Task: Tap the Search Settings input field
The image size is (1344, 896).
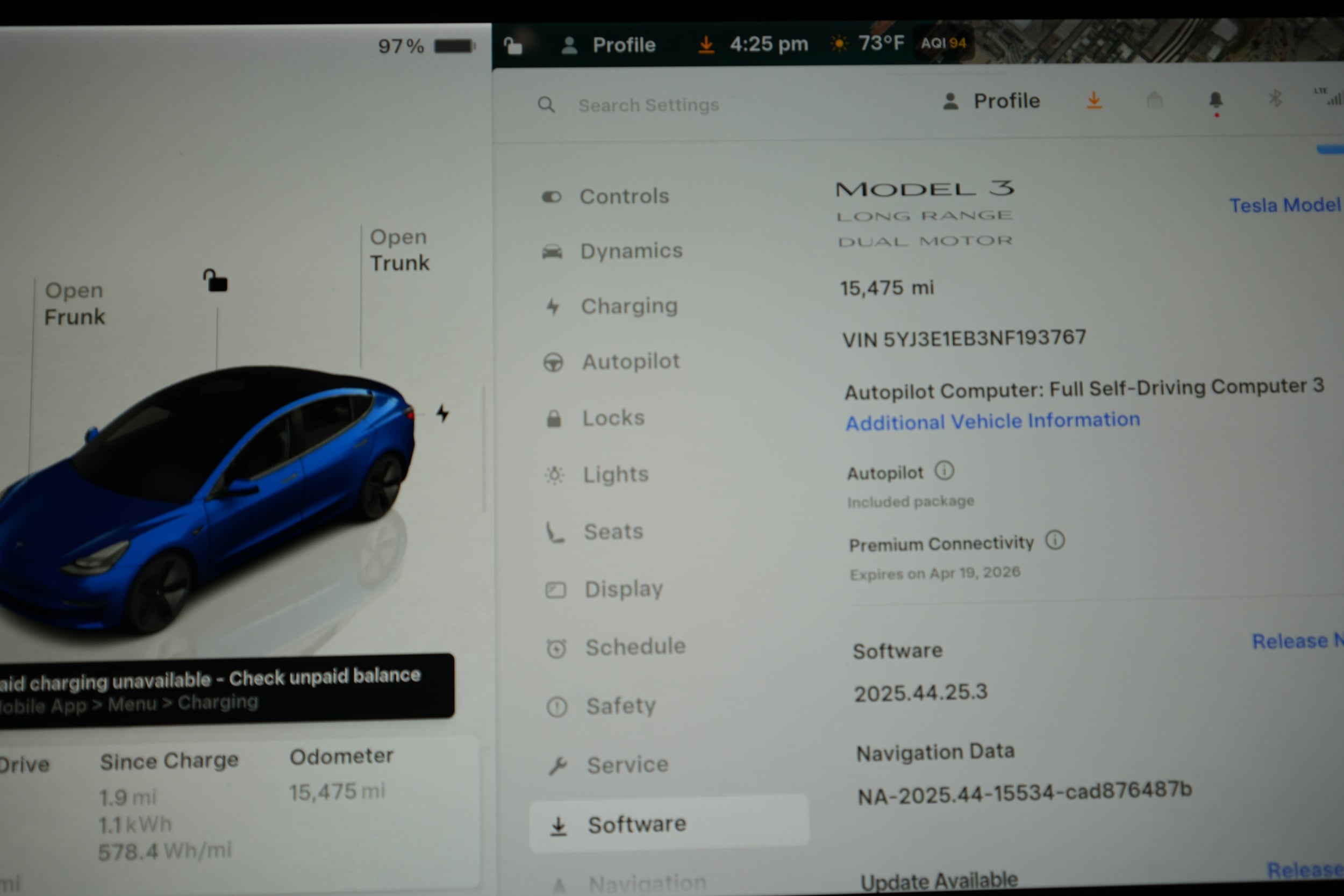Action: [648, 105]
